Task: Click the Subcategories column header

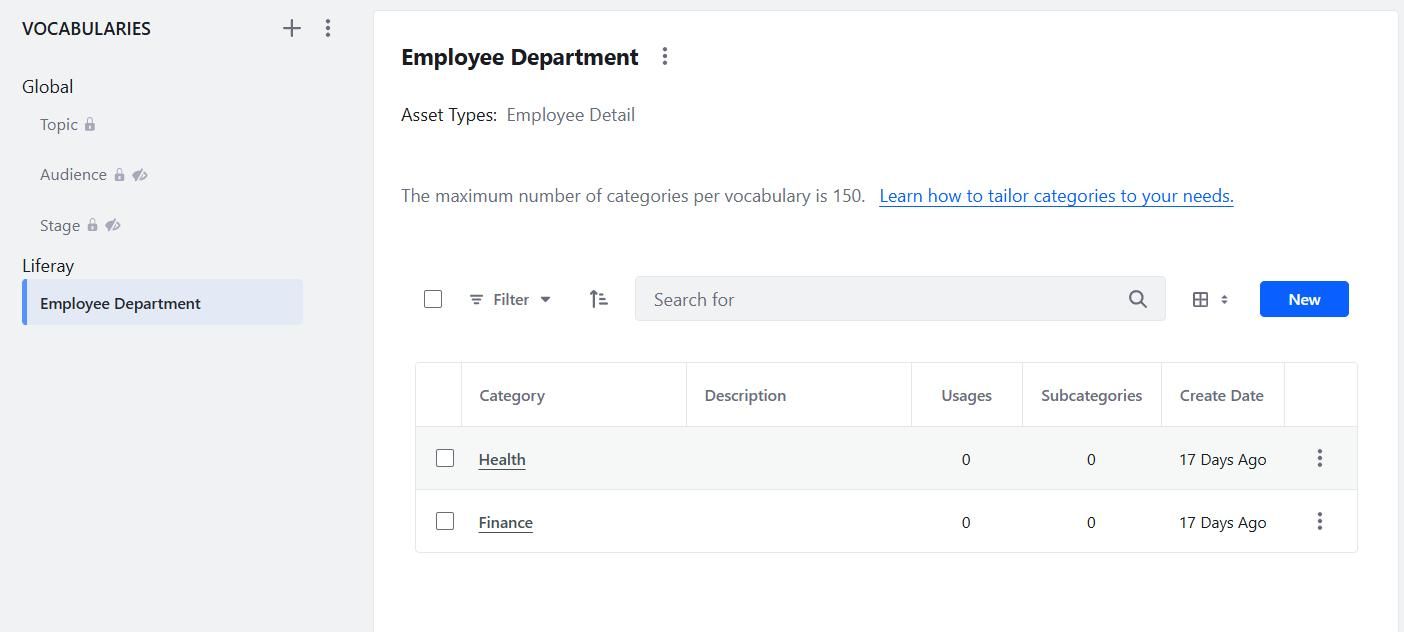Action: point(1091,395)
